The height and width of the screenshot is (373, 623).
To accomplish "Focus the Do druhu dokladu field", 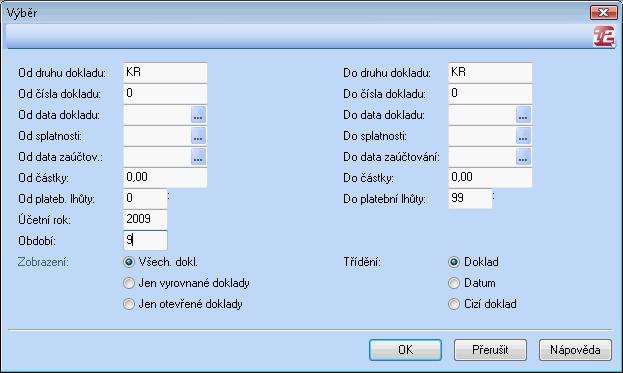I will point(490,73).
